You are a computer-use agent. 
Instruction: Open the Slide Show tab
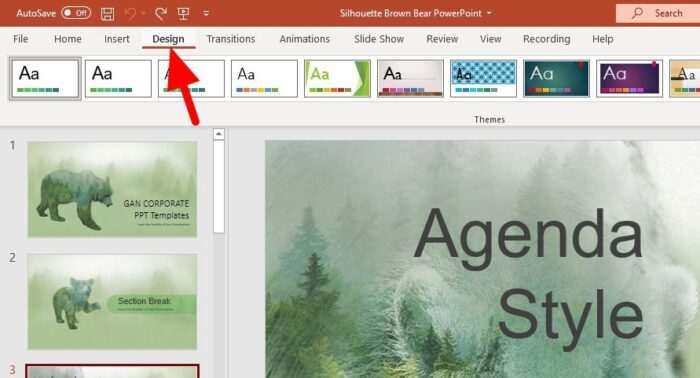point(379,39)
